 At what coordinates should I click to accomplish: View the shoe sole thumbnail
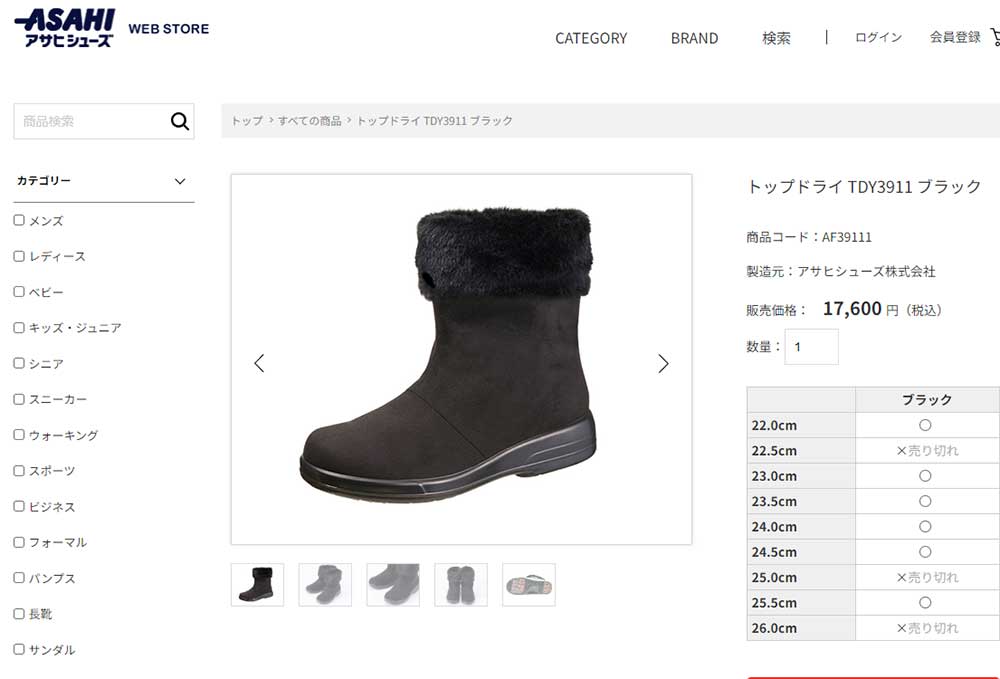[529, 585]
